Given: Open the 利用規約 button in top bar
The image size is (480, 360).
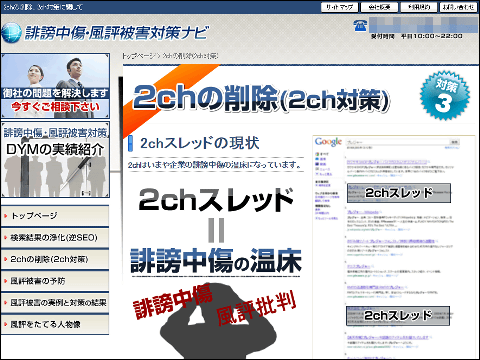Looking at the screenshot, I should point(419,7).
